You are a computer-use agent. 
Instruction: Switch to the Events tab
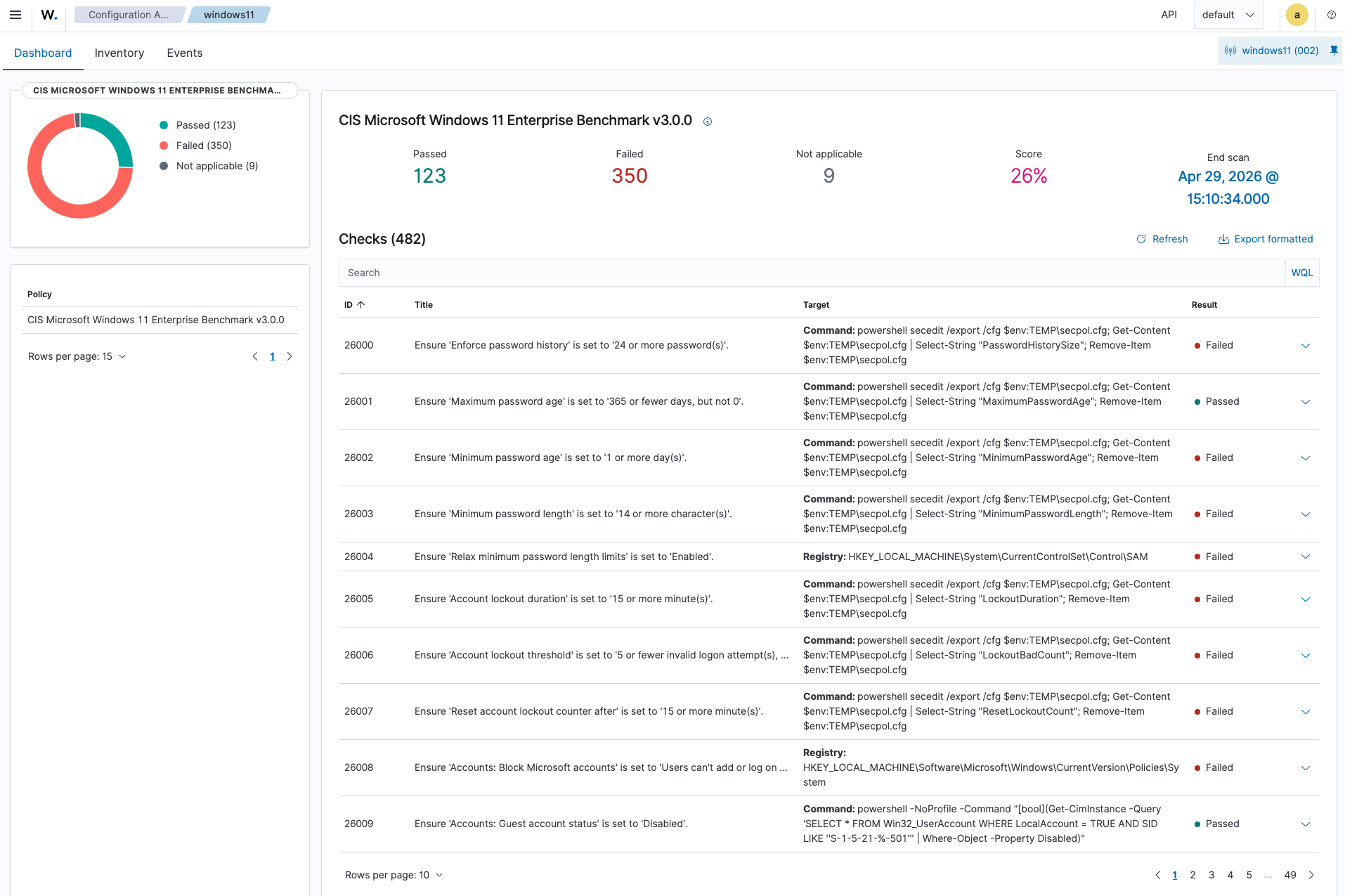pyautogui.click(x=185, y=53)
